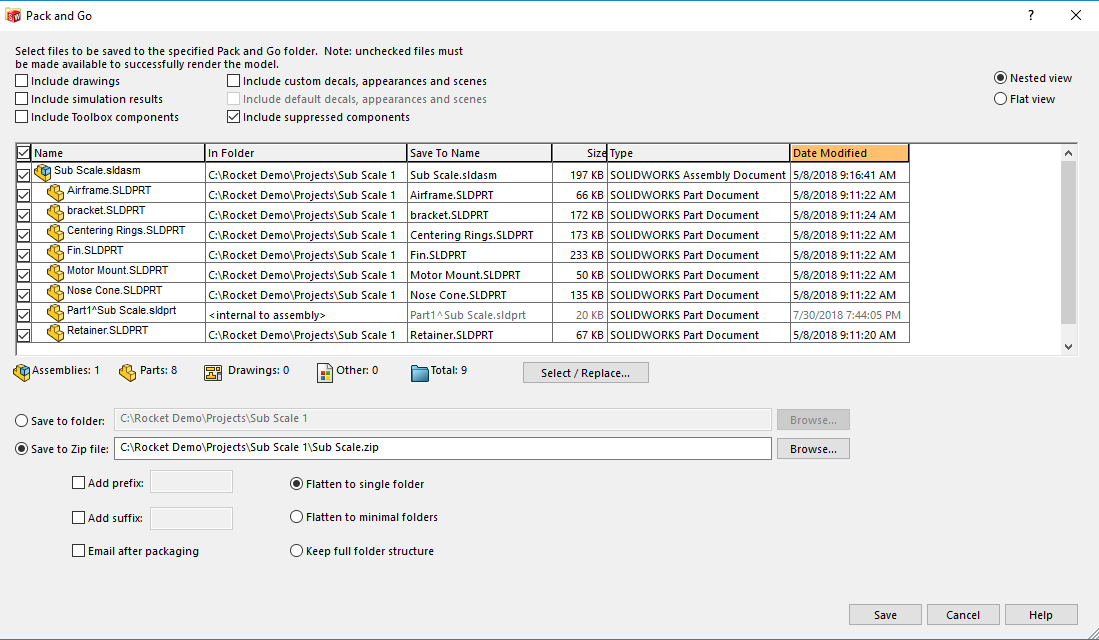Click the Save to Zip file path field
The image size is (1099, 640).
(x=443, y=448)
